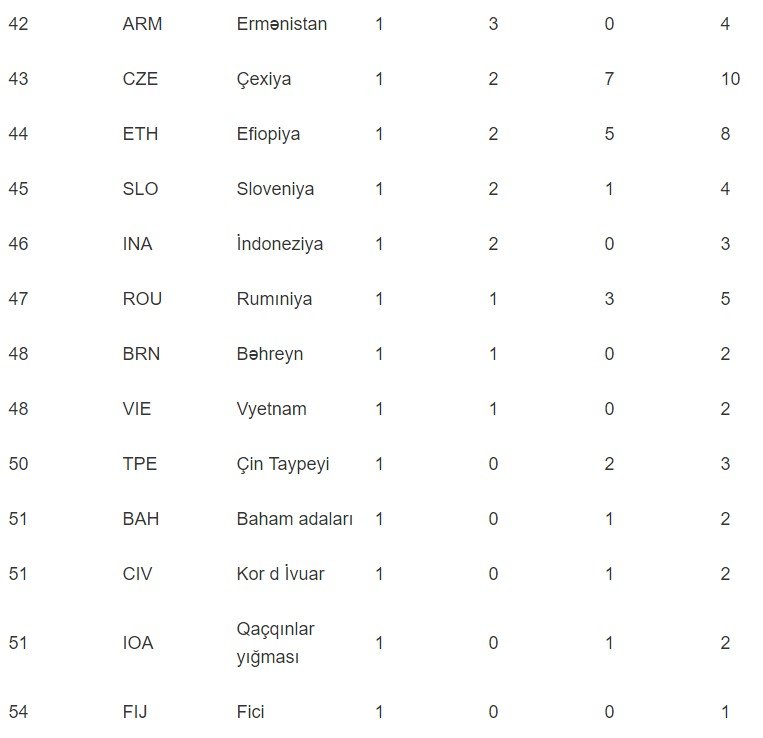Viewport: 763px width, 738px height.
Task: Click the Vyetnam country name
Action: (x=272, y=409)
